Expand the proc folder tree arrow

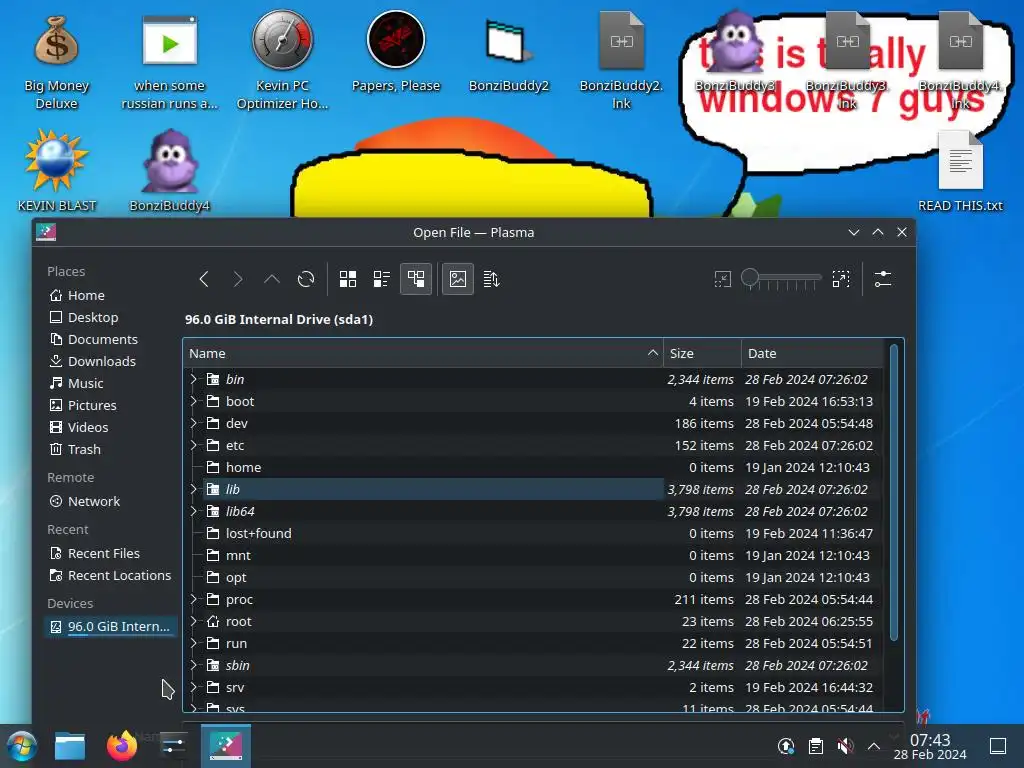(x=193, y=599)
